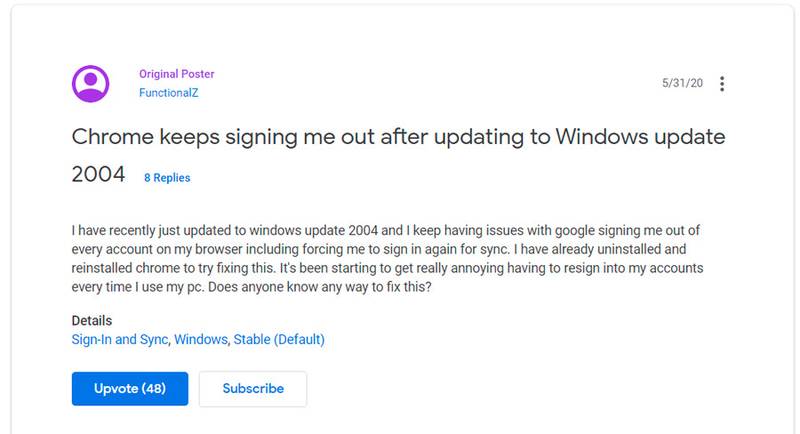Image resolution: width=800 pixels, height=434 pixels.
Task: Click the 5/31/20 post date
Action: tap(682, 83)
